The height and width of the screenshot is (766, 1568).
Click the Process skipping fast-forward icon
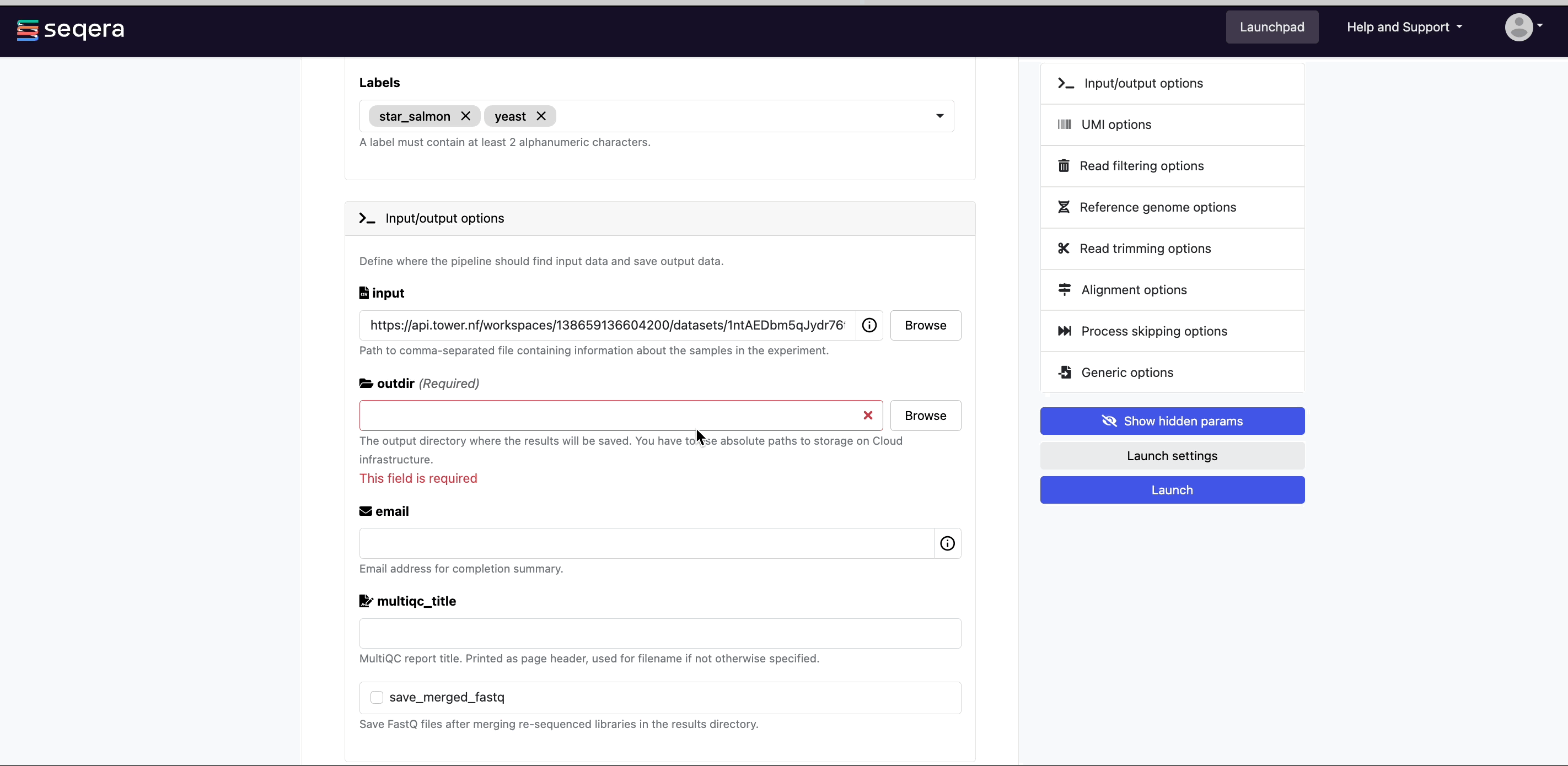1064,331
